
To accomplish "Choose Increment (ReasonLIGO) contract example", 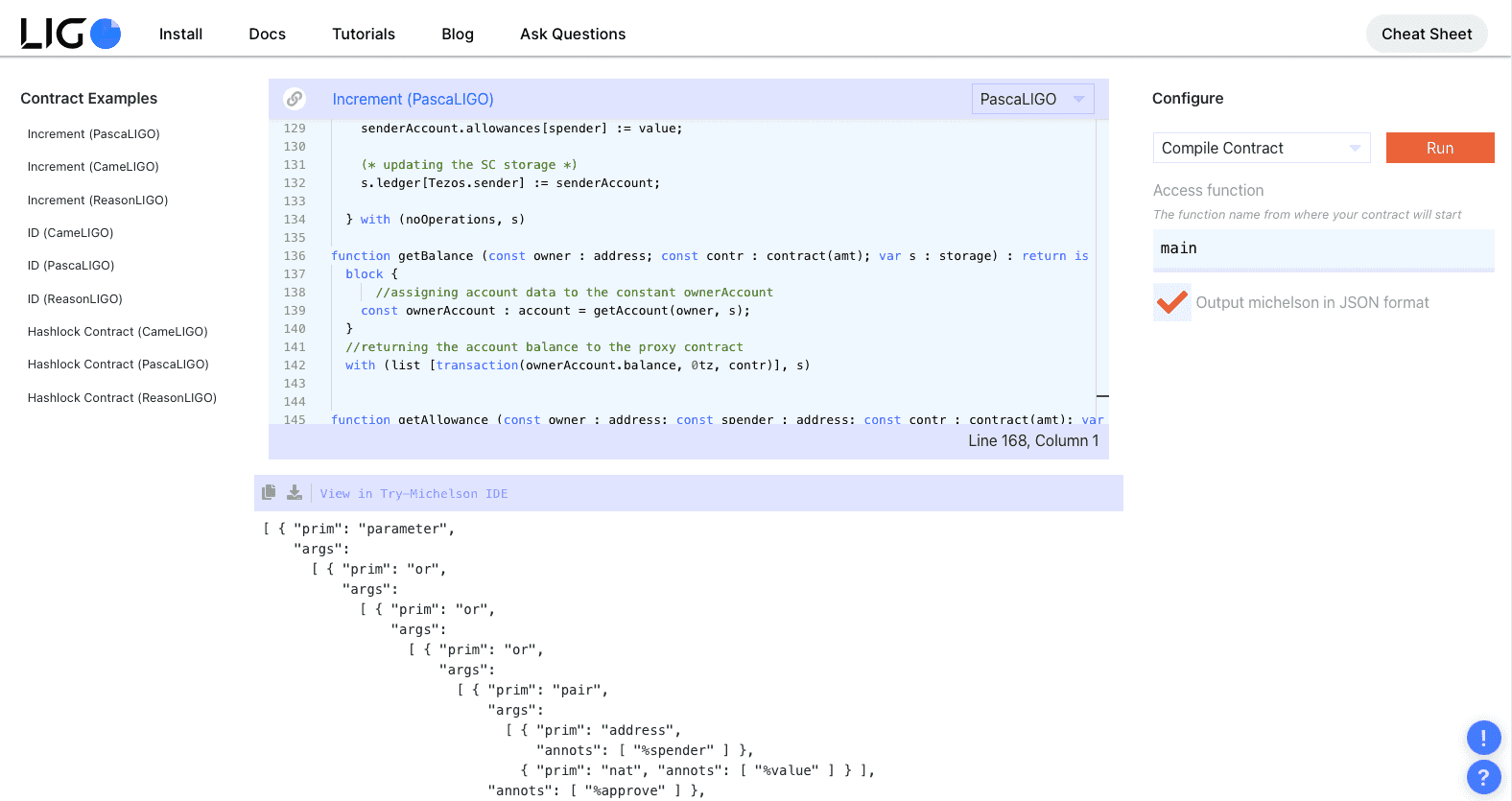I will coord(97,200).
